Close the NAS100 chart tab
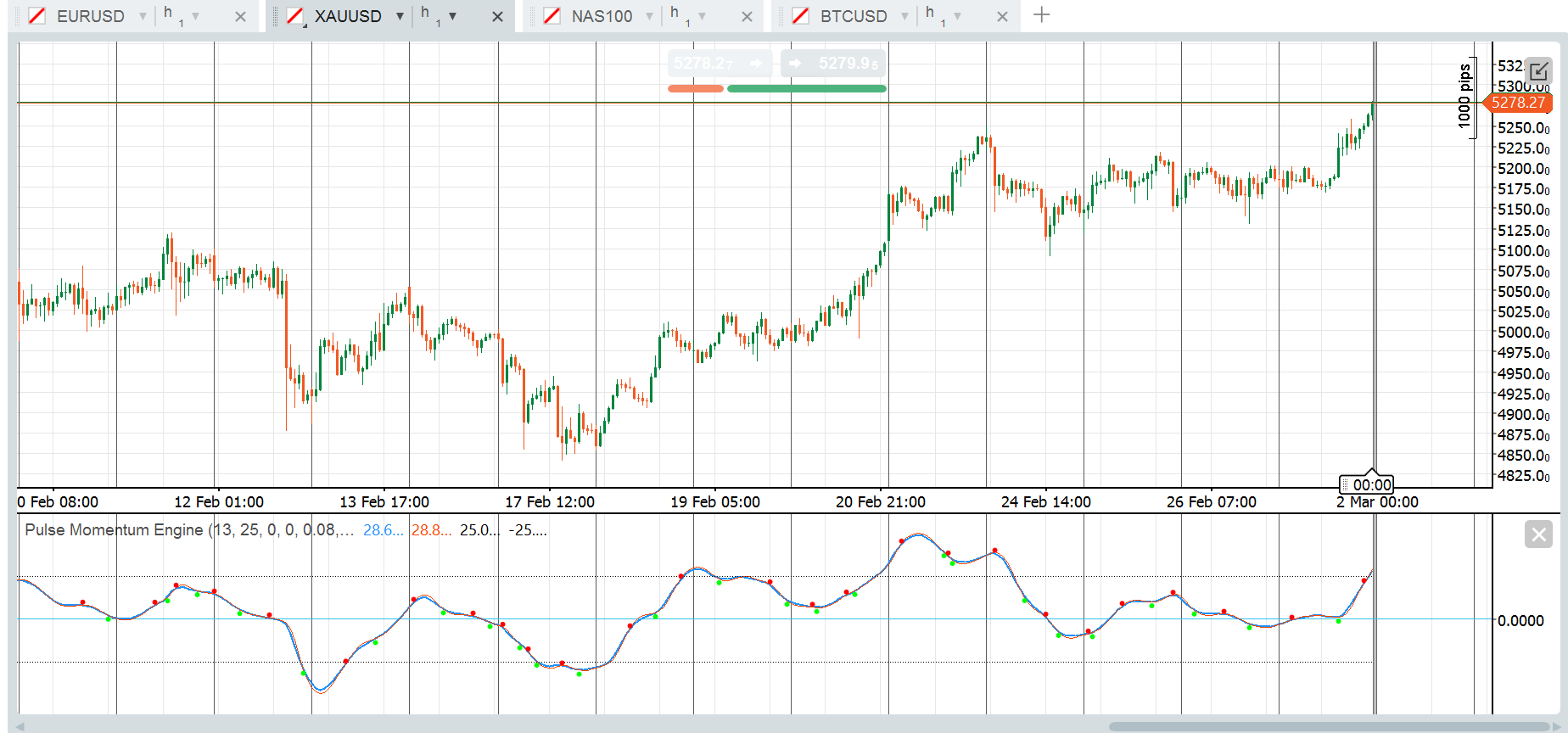 tap(747, 16)
